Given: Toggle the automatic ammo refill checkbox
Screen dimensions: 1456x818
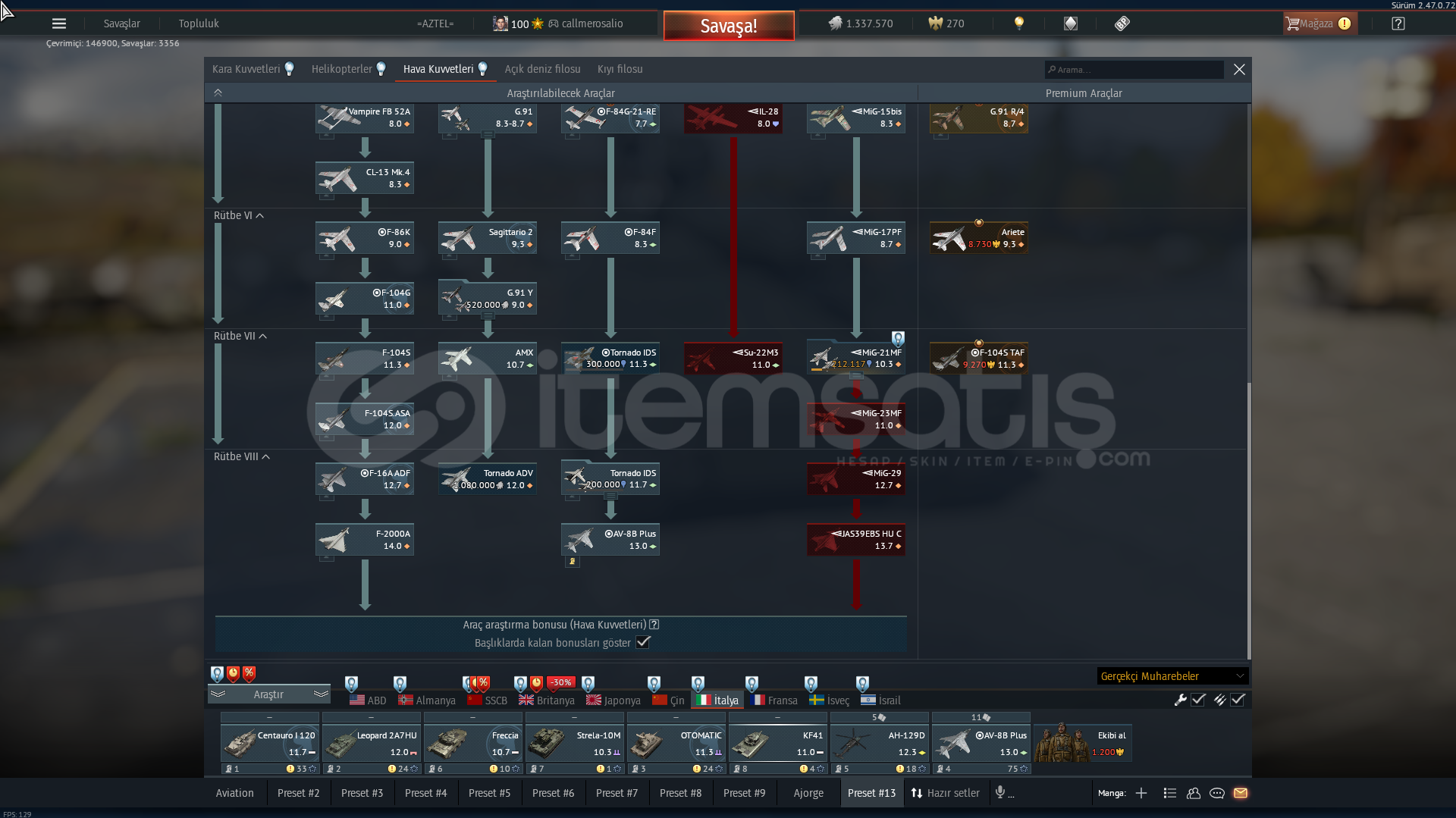Looking at the screenshot, I should click(x=1238, y=700).
